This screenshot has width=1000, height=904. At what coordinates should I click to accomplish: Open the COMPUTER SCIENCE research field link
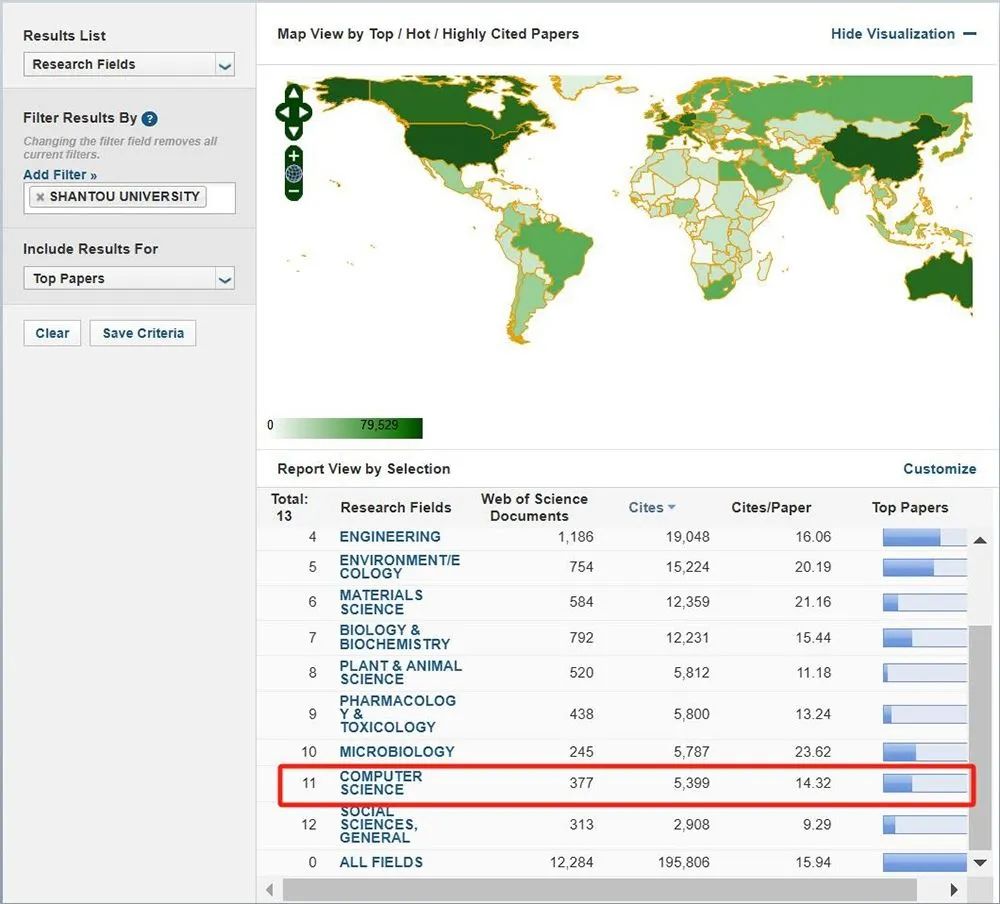click(381, 783)
